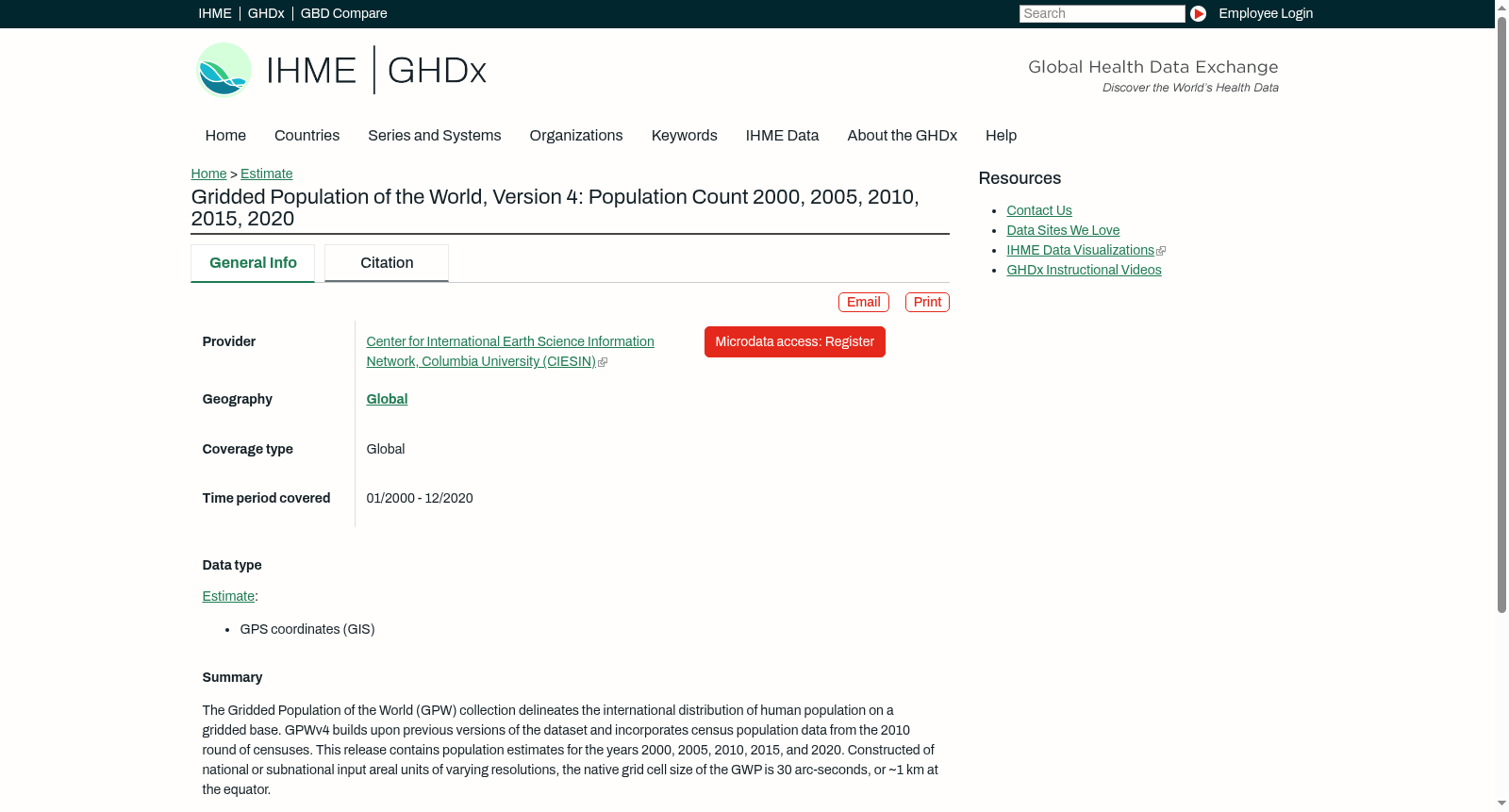
Task: Click Home in the breadcrumb
Action: coord(208,174)
